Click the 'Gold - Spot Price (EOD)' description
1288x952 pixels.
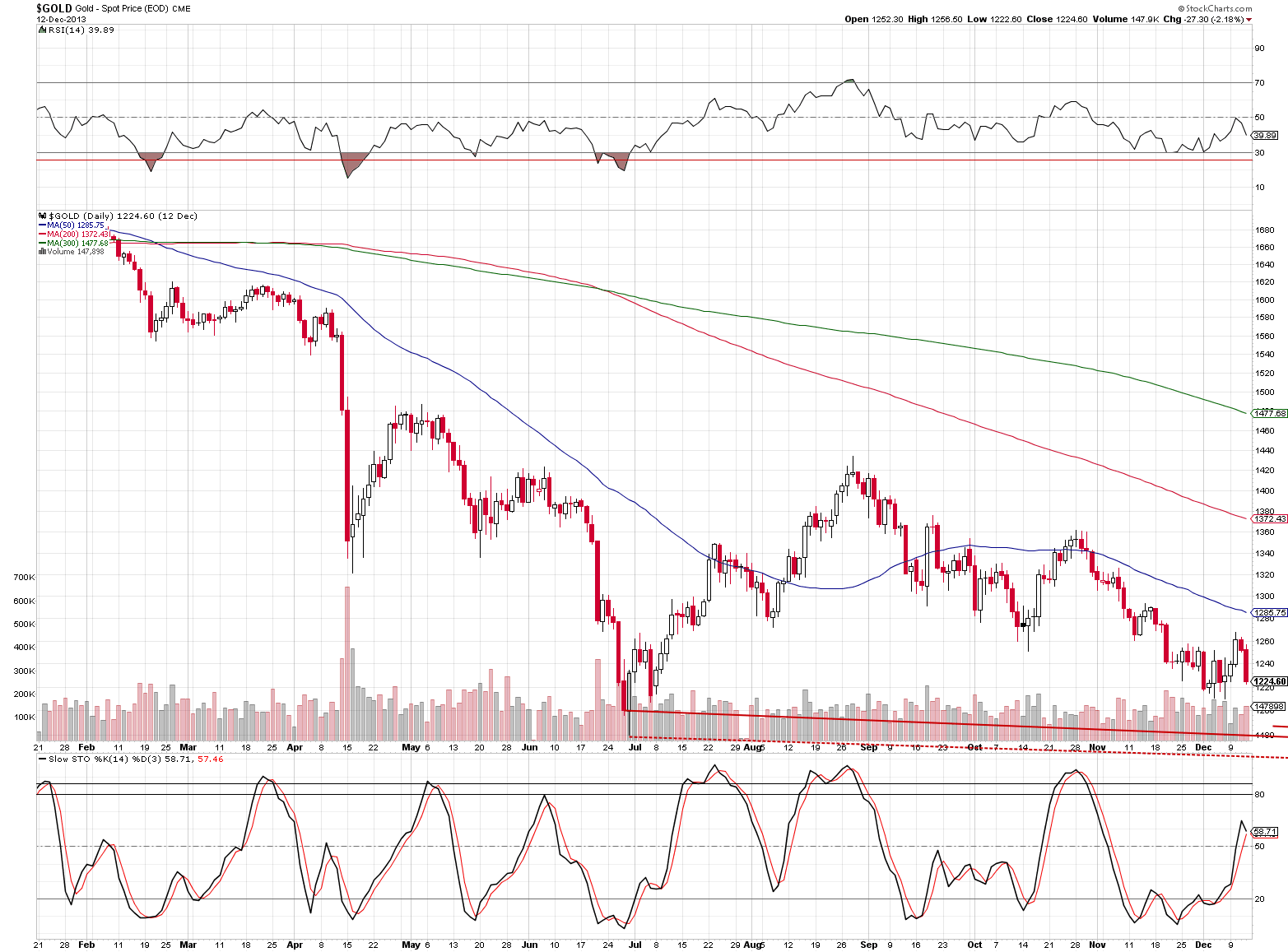tap(122, 8)
